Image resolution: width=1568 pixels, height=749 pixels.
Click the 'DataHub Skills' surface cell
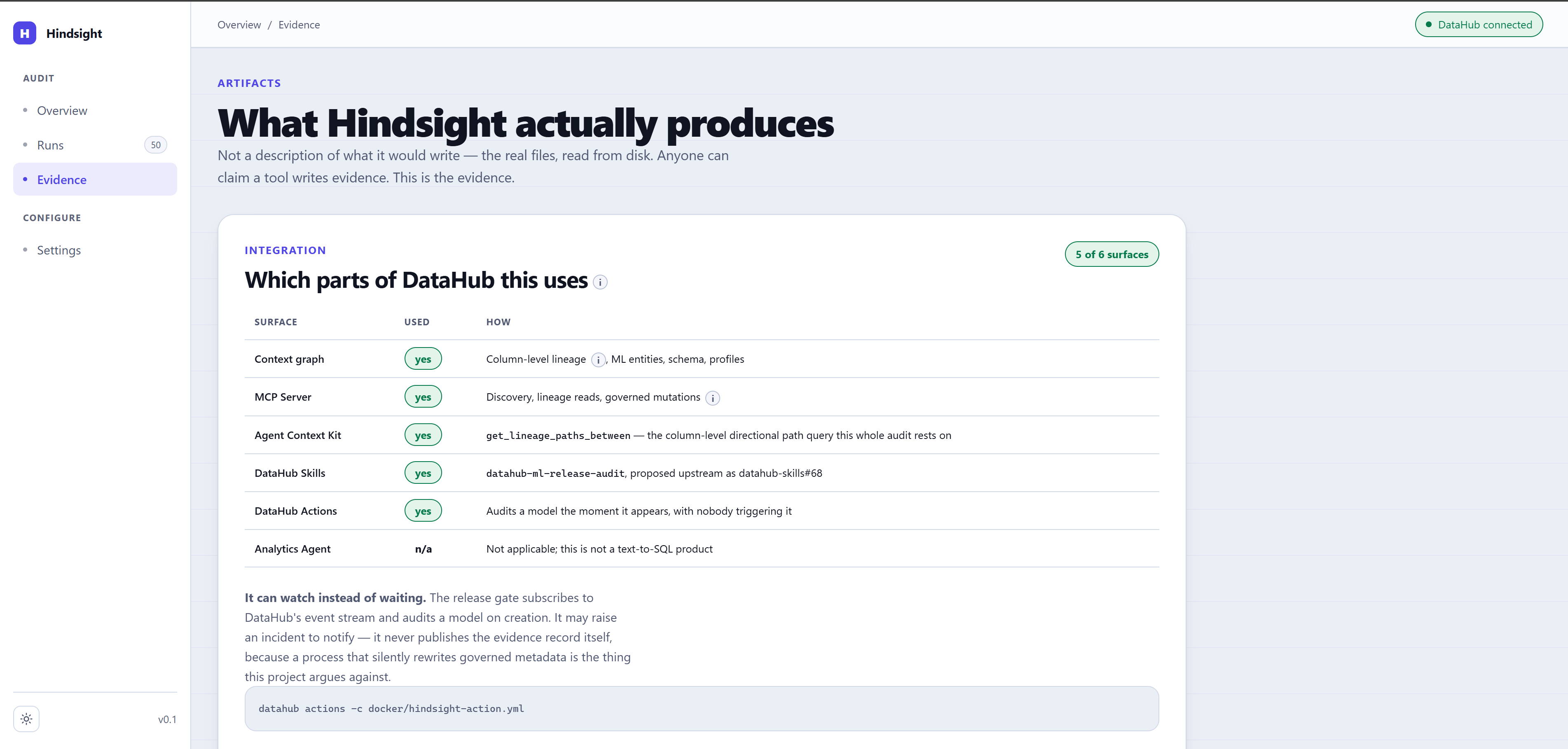click(x=290, y=473)
